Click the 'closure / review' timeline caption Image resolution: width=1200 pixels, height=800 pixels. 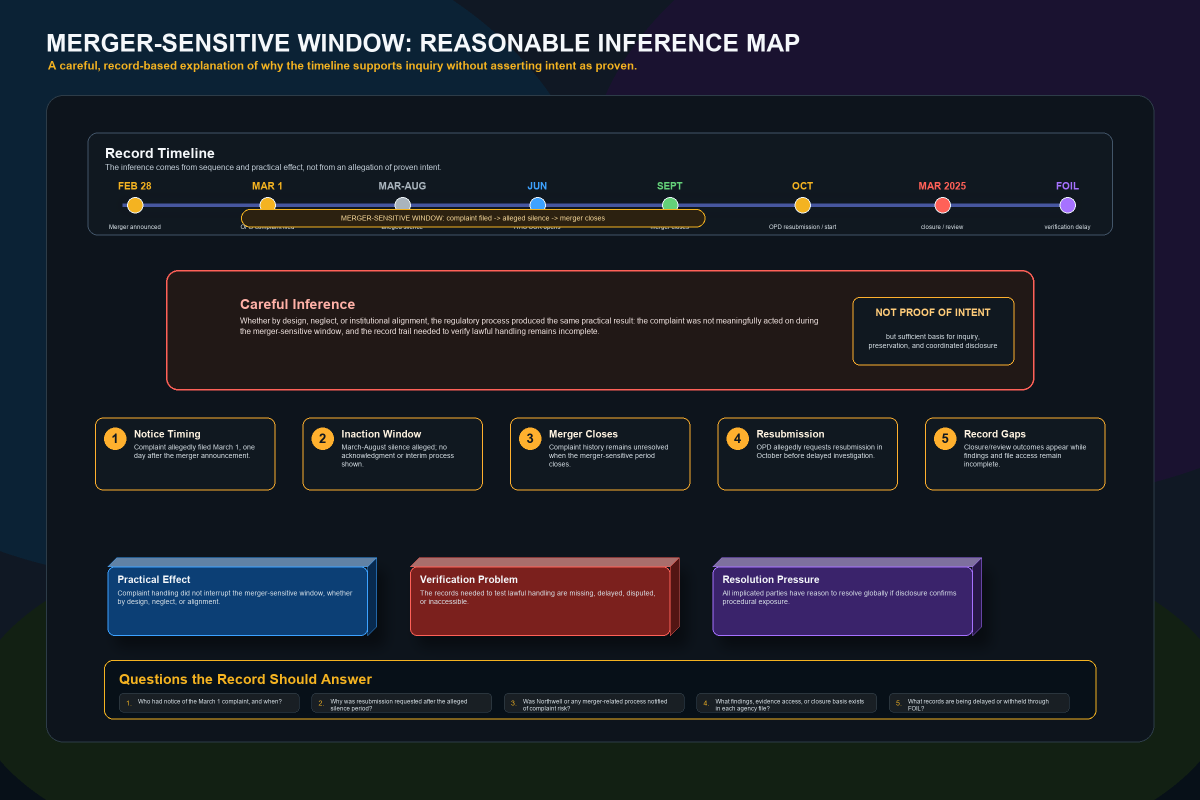(942, 227)
